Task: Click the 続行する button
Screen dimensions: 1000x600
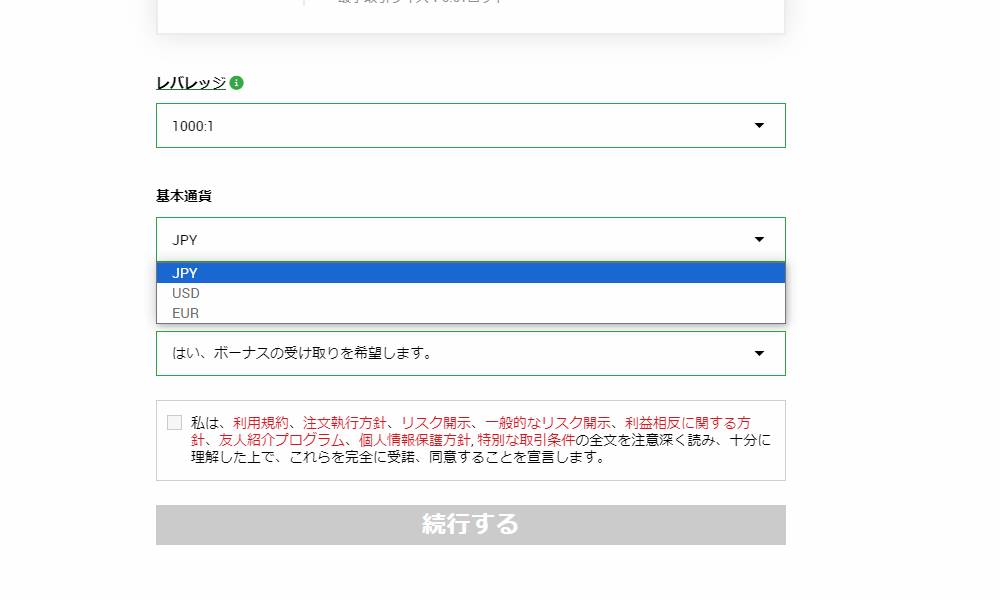Action: (x=470, y=523)
